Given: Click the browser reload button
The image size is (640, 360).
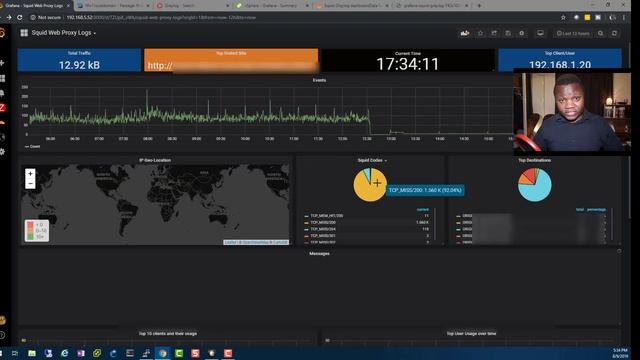Looking at the screenshot, I should [x=19, y=18].
